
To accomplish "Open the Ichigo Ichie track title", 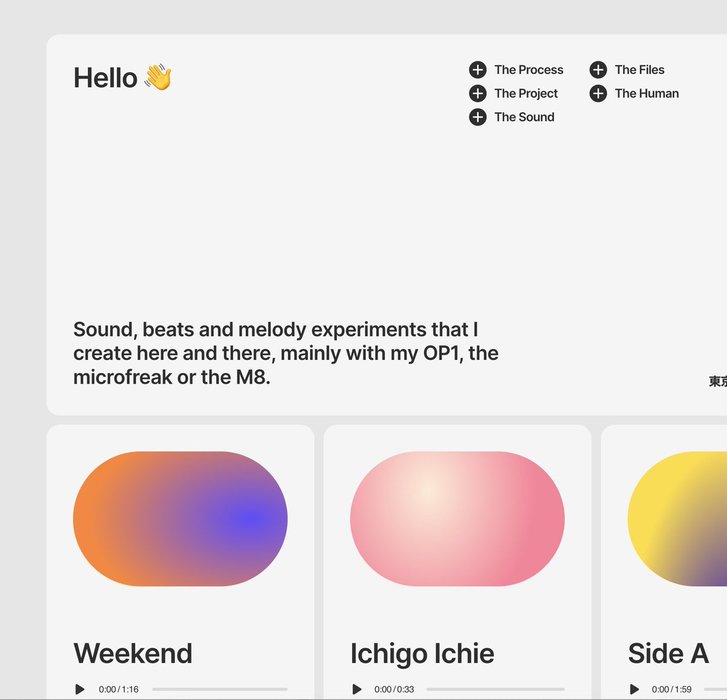I will [x=422, y=653].
